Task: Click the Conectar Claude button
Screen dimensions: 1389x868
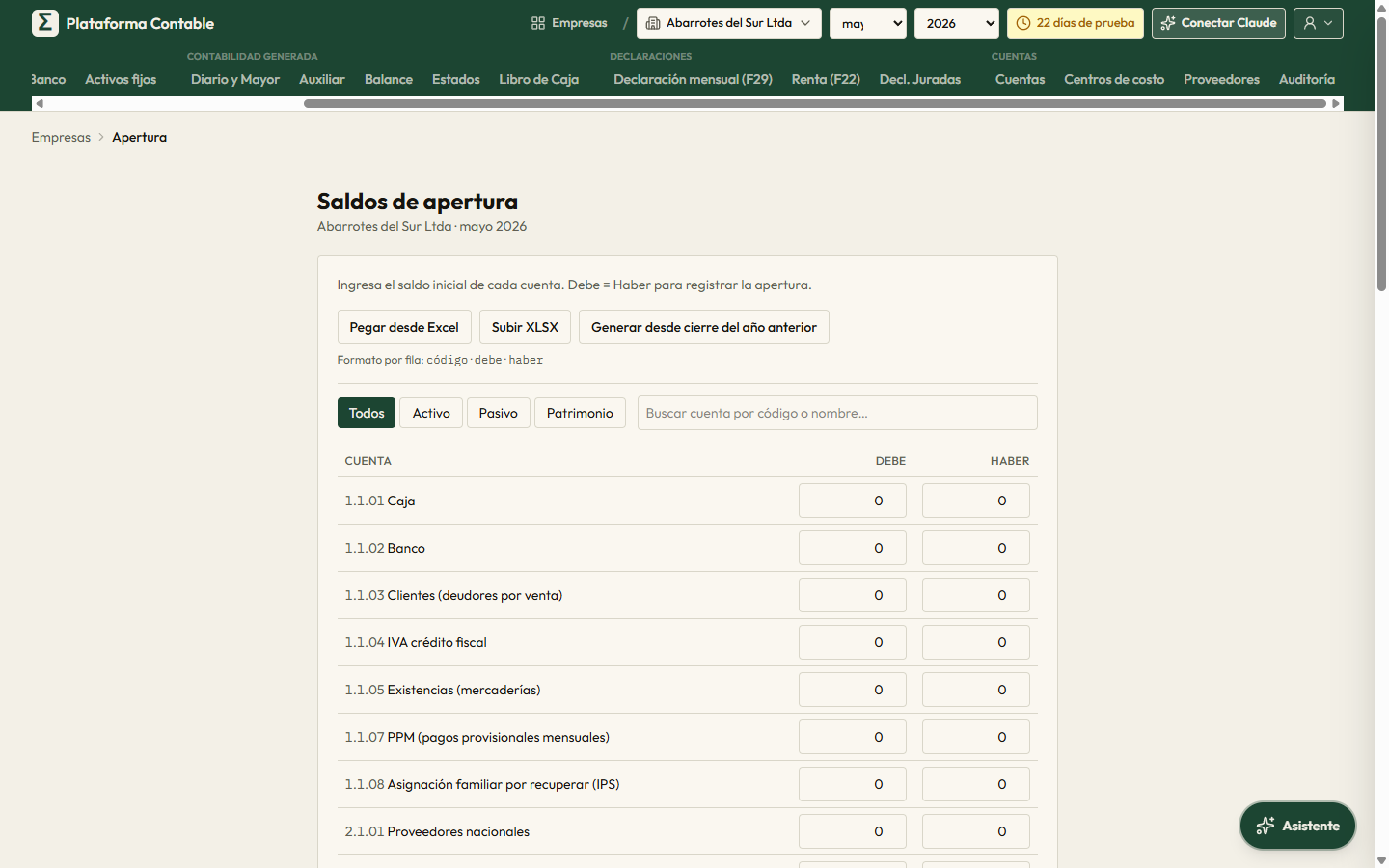Action: click(1218, 23)
